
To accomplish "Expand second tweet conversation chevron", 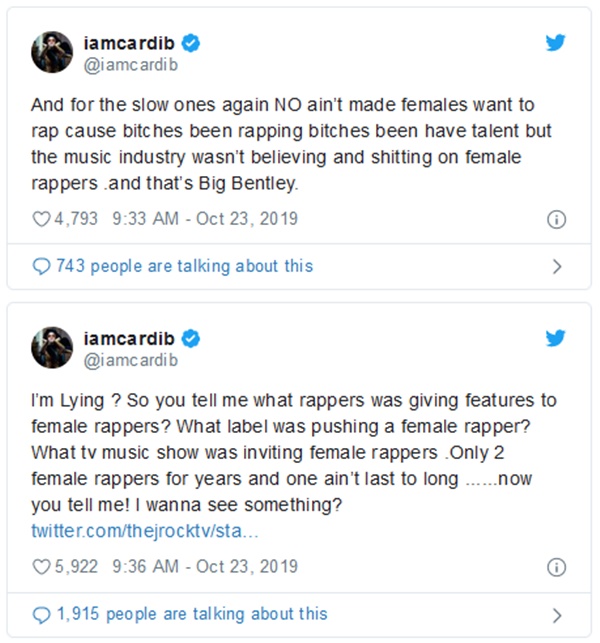I will pos(557,615).
